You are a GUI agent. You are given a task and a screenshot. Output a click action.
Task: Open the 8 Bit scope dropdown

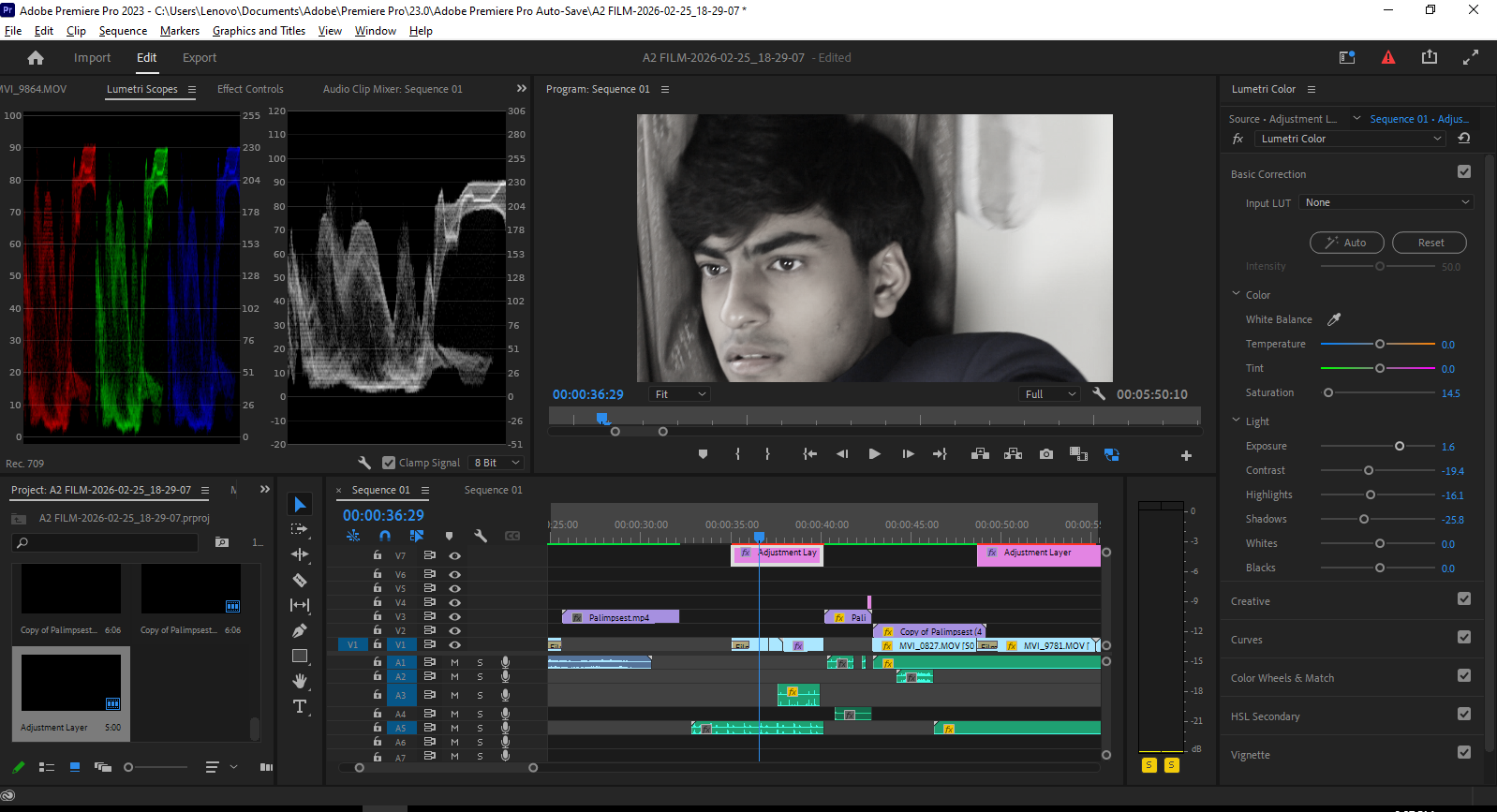click(x=497, y=463)
